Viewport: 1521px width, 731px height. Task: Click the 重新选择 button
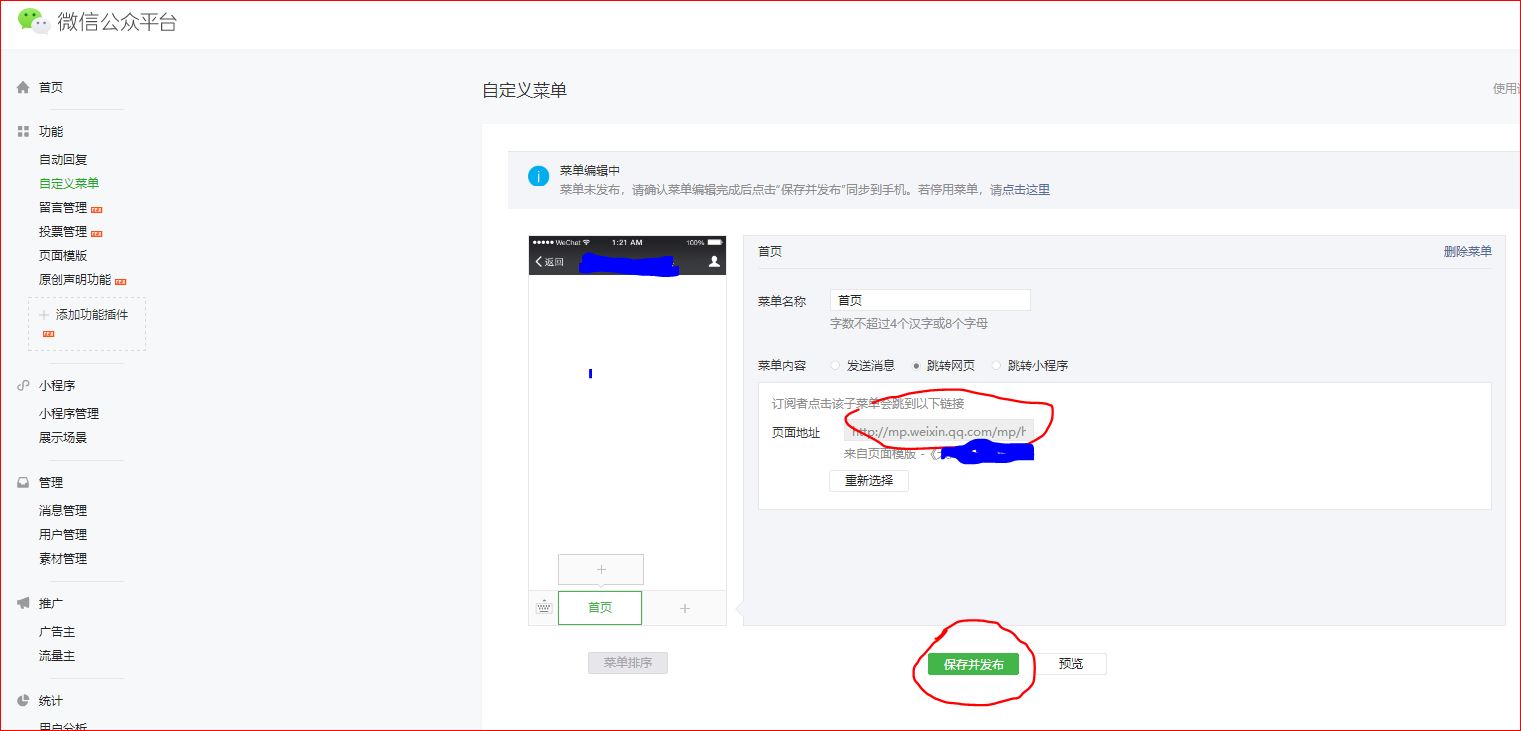869,481
